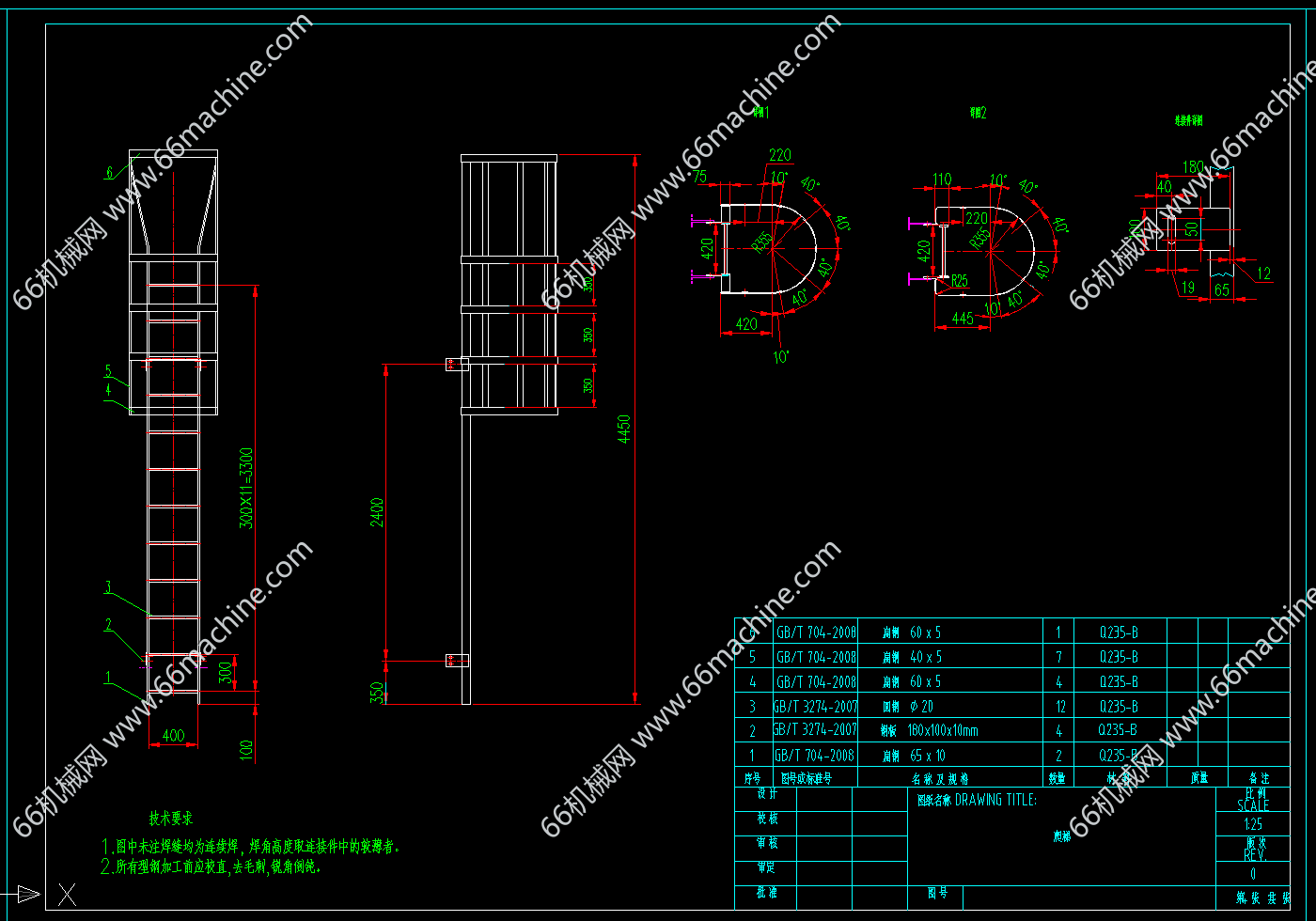Select the 图号 label cell

(936, 894)
